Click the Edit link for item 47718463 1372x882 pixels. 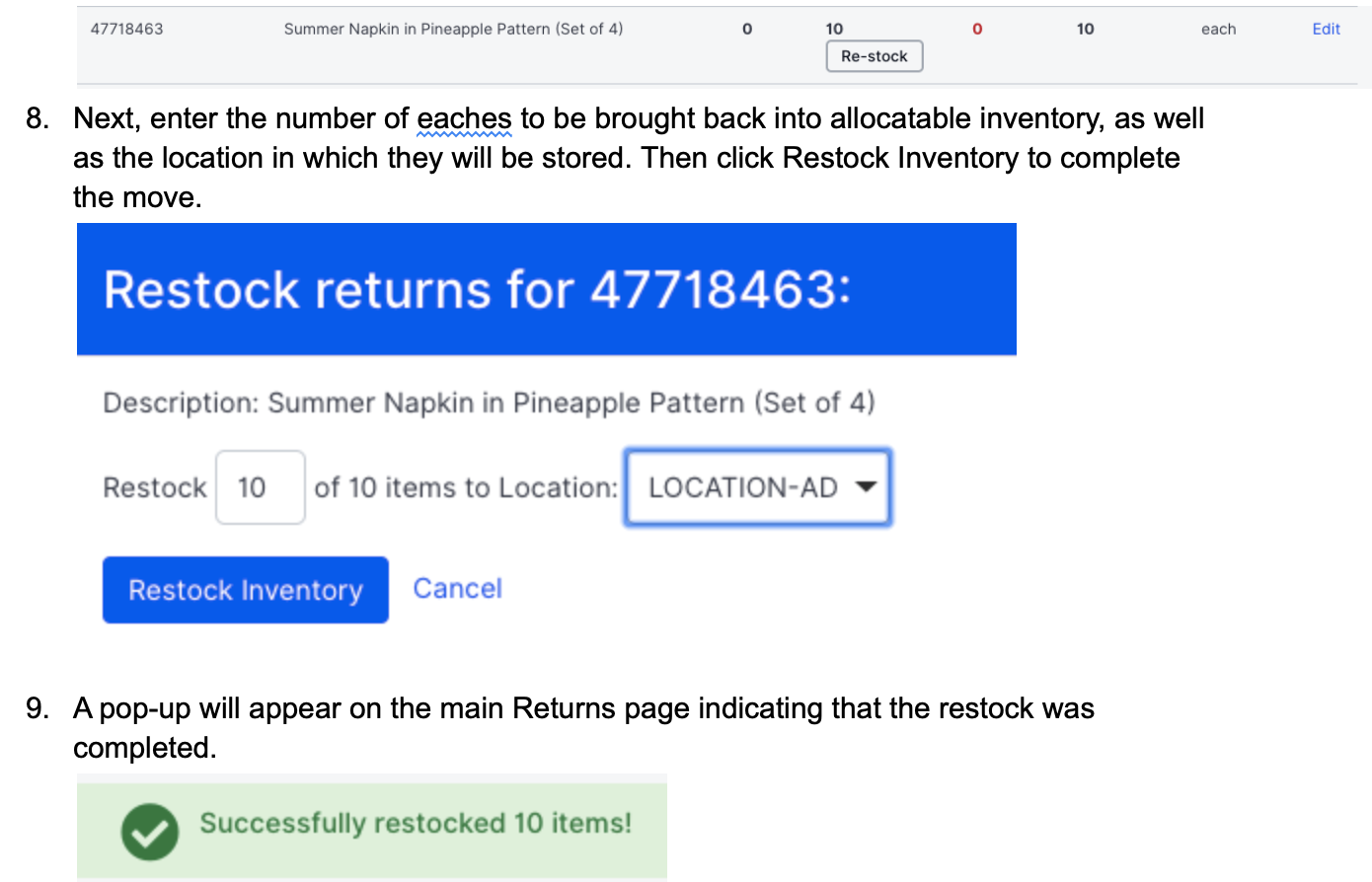coord(1325,29)
